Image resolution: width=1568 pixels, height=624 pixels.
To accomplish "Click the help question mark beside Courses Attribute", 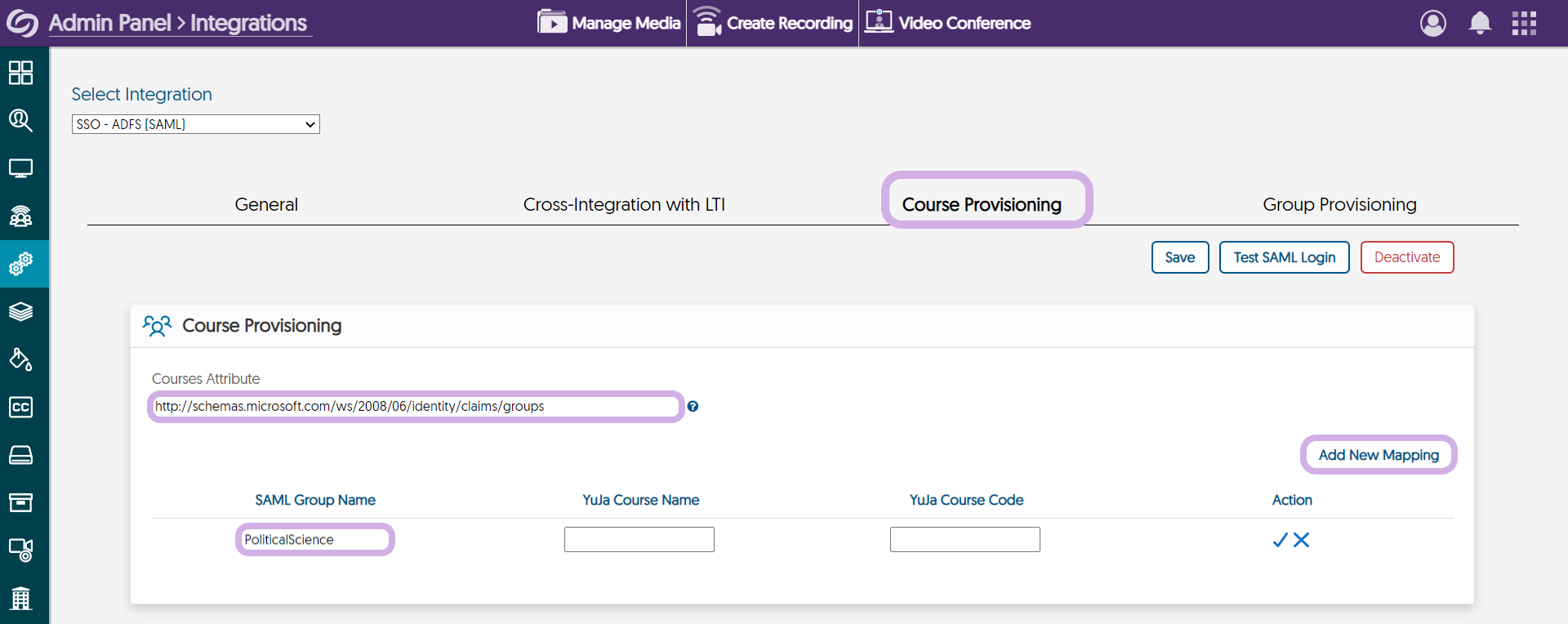I will [x=693, y=407].
